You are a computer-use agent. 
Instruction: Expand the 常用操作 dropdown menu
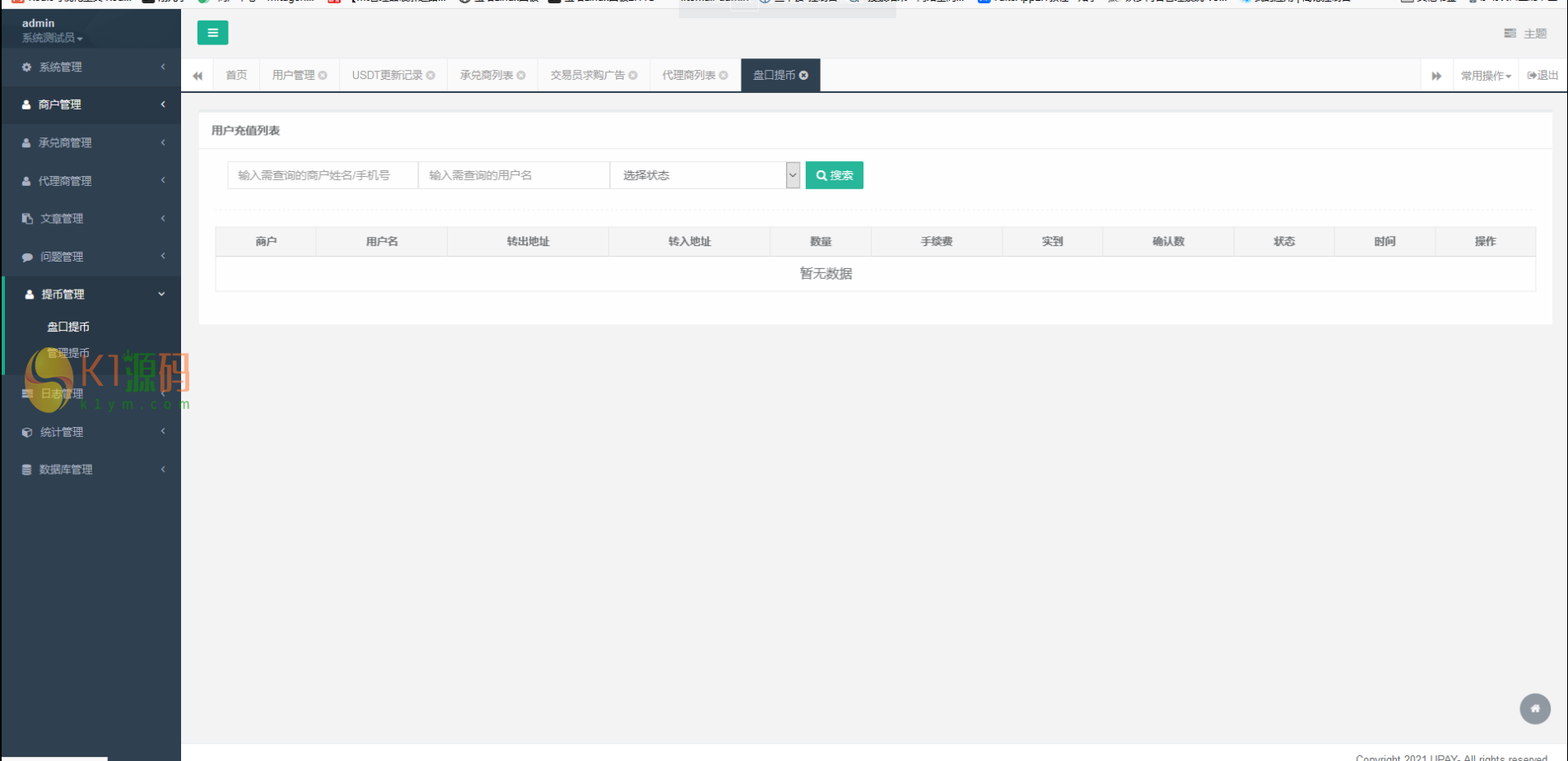pos(1485,75)
